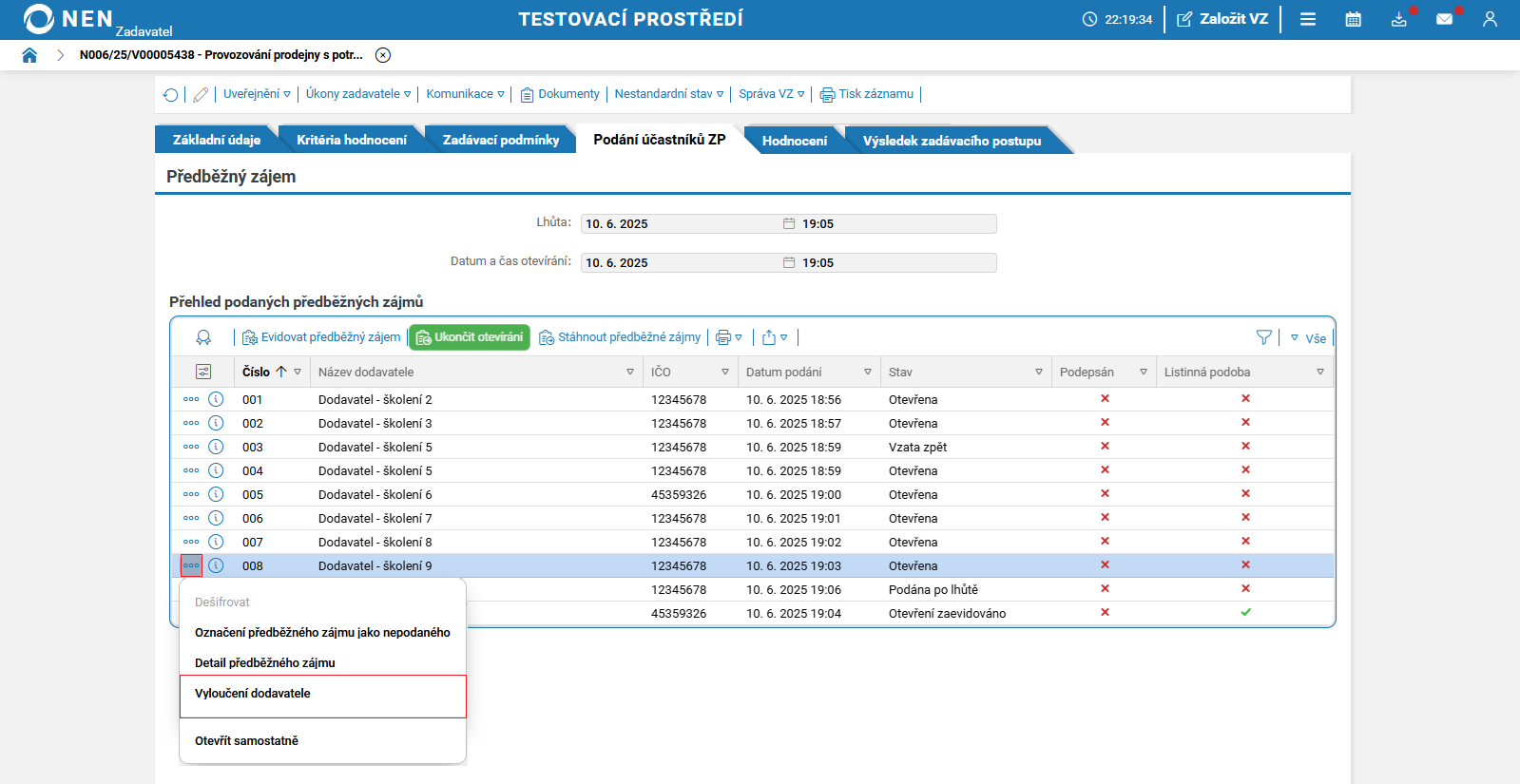Close the N006/25/V00005438 breadcrumb tab

pos(383,55)
